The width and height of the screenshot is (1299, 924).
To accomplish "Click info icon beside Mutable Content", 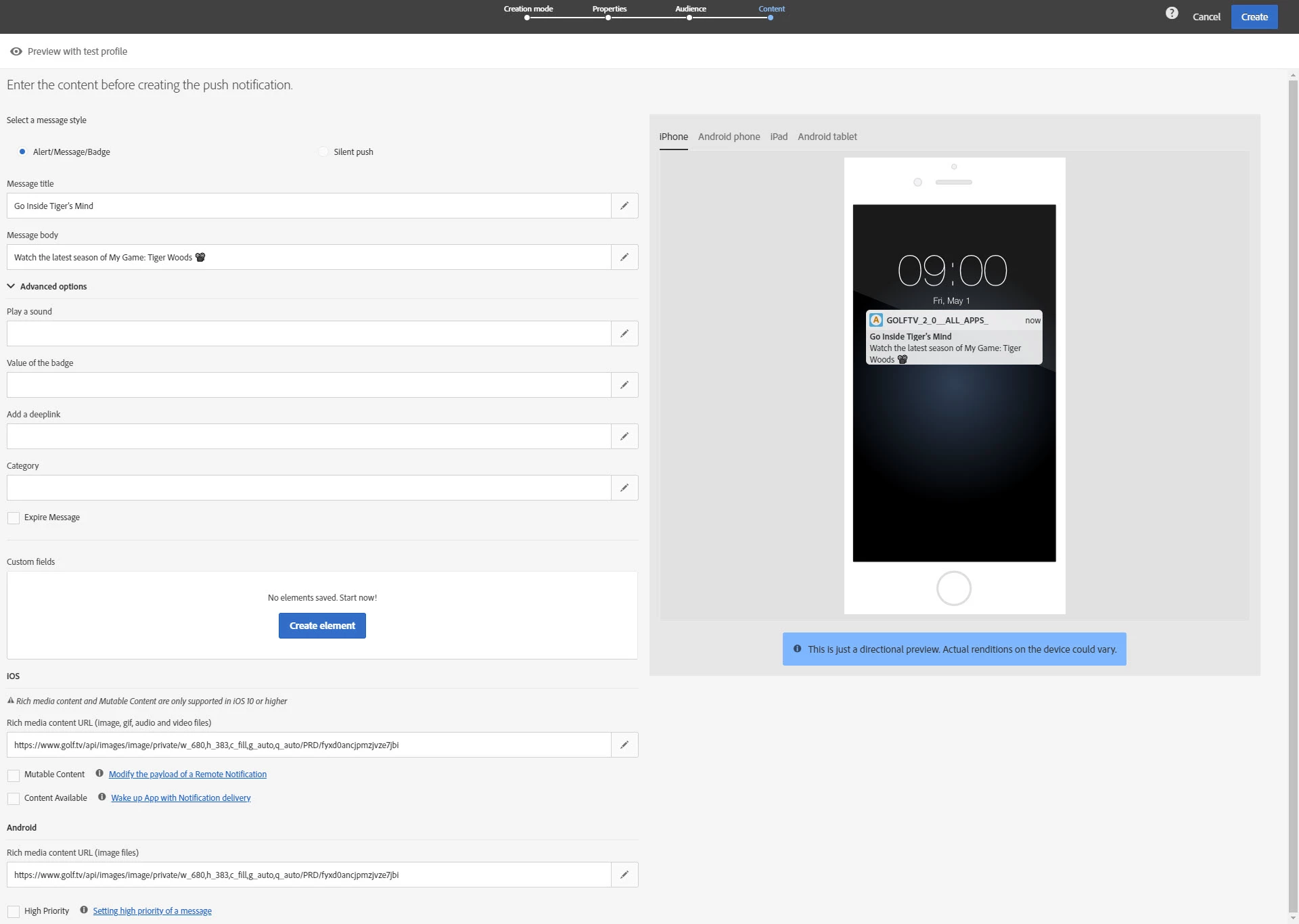I will pyautogui.click(x=99, y=773).
